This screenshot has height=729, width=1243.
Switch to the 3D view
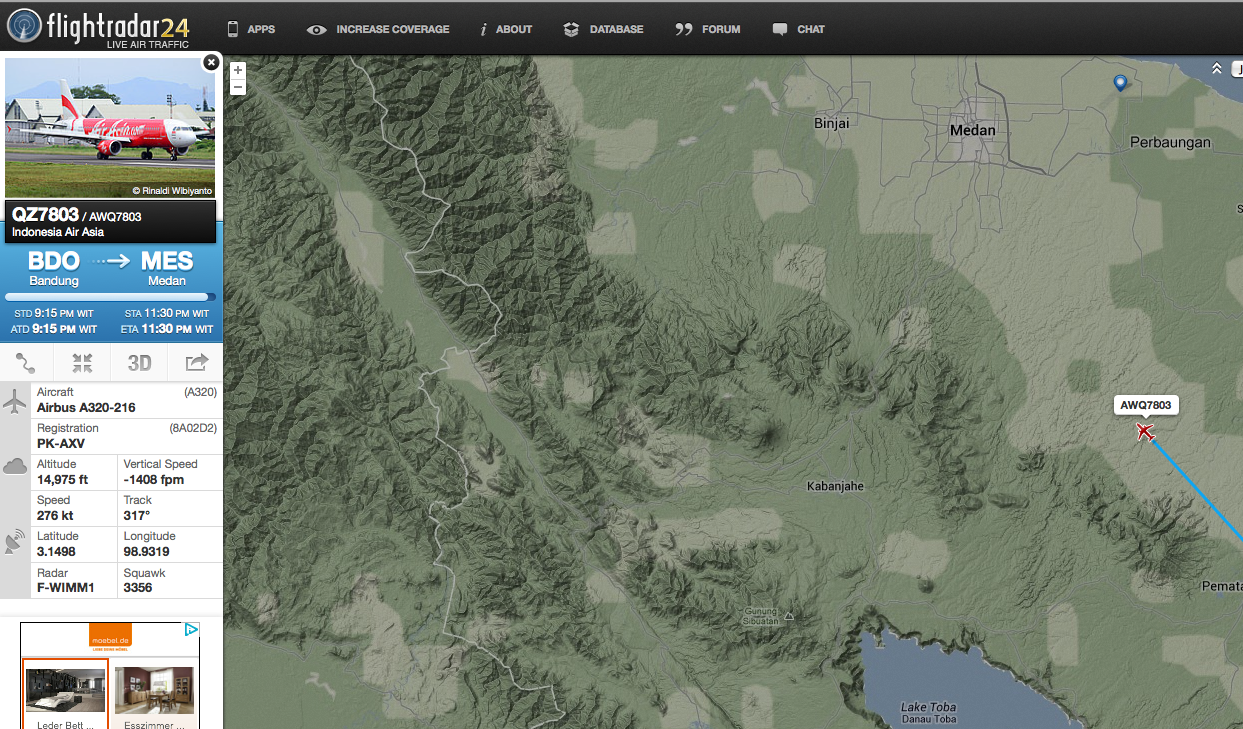pyautogui.click(x=139, y=362)
